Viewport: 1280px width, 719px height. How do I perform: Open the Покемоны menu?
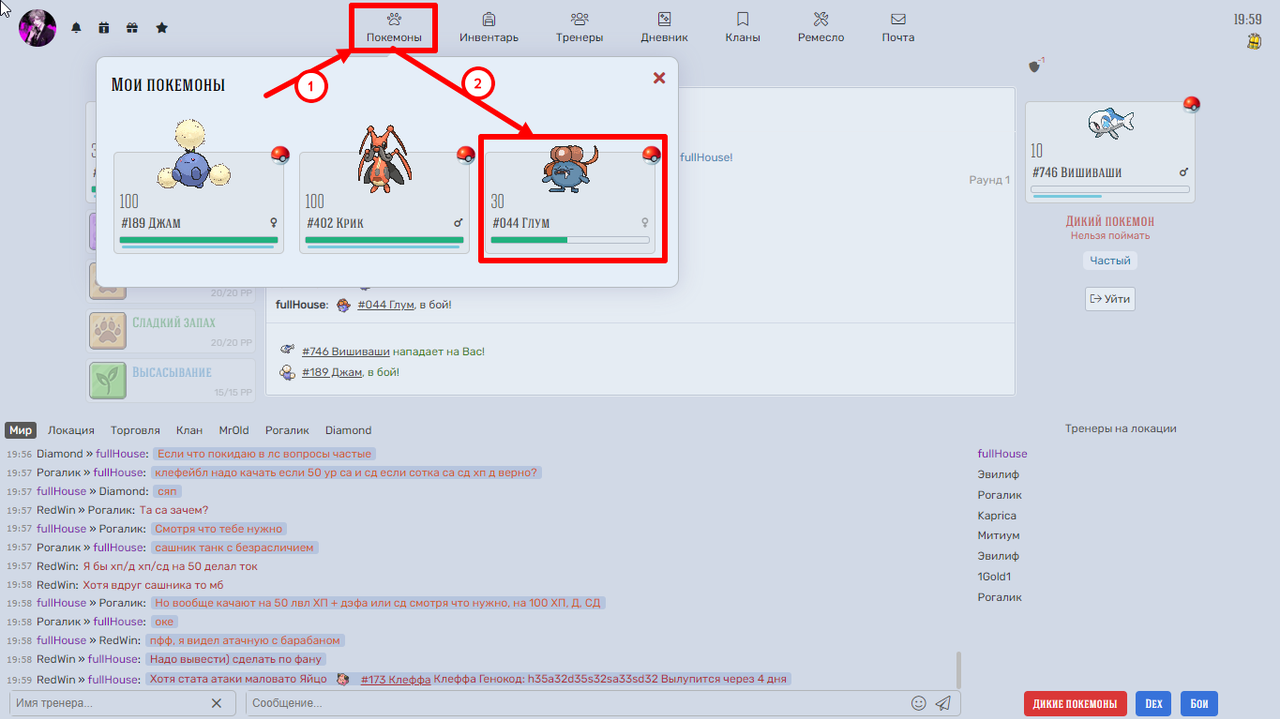pos(394,27)
